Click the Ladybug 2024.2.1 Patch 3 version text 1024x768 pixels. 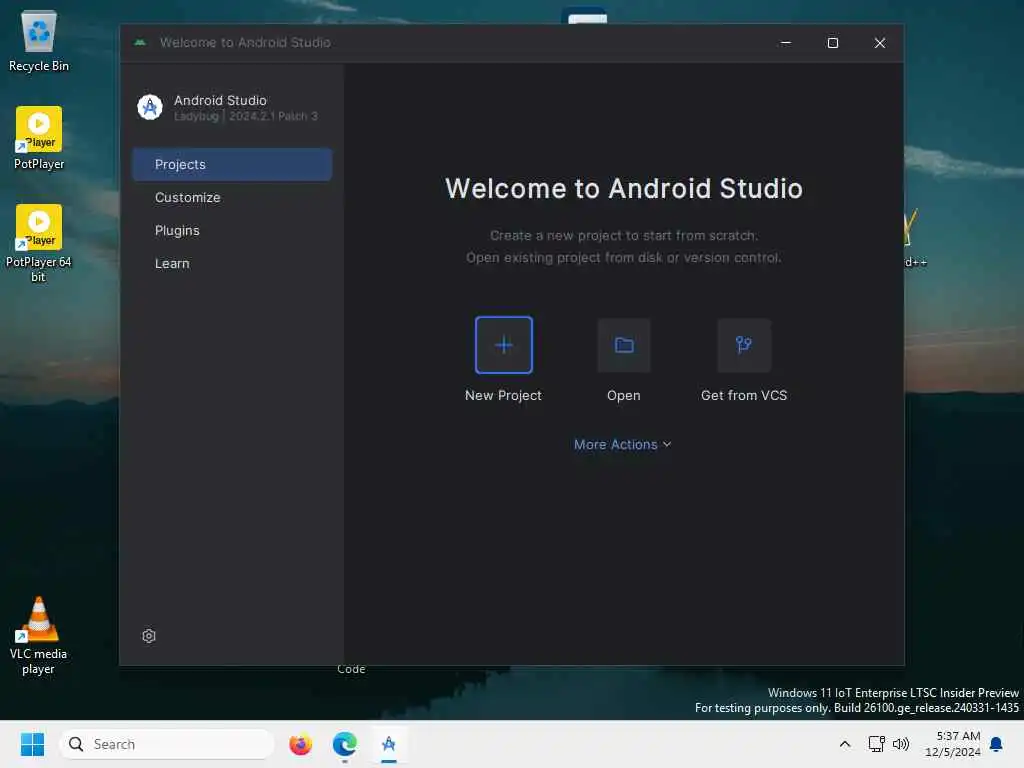point(246,116)
